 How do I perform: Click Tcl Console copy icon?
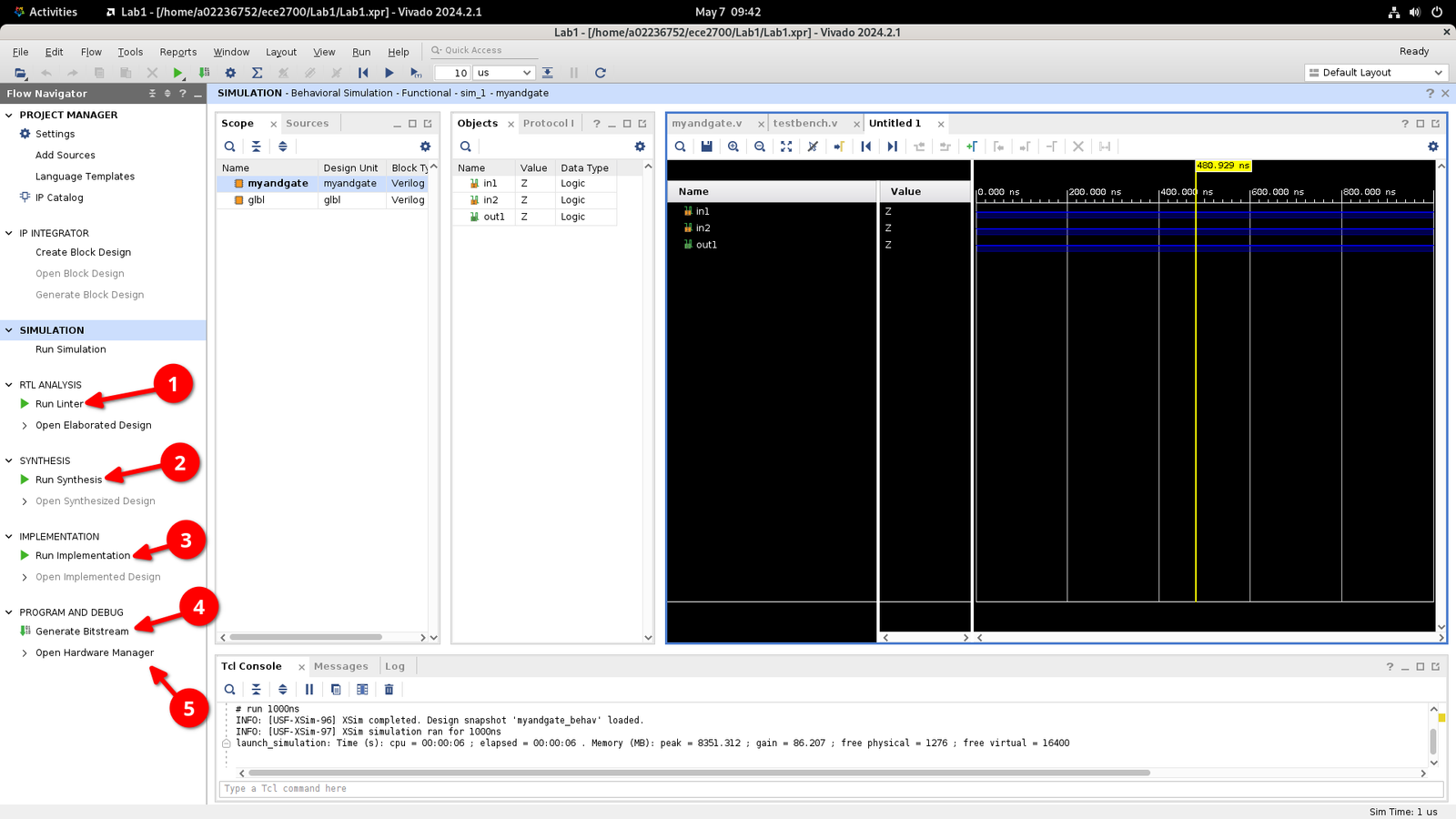(336, 690)
